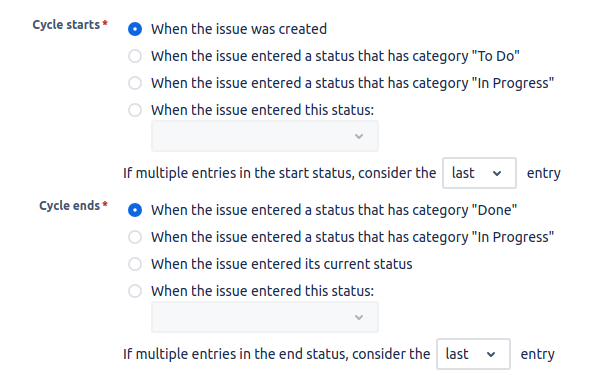The image size is (595, 377).
Task: Select 'entered its current status' radio option
Action: point(135,264)
